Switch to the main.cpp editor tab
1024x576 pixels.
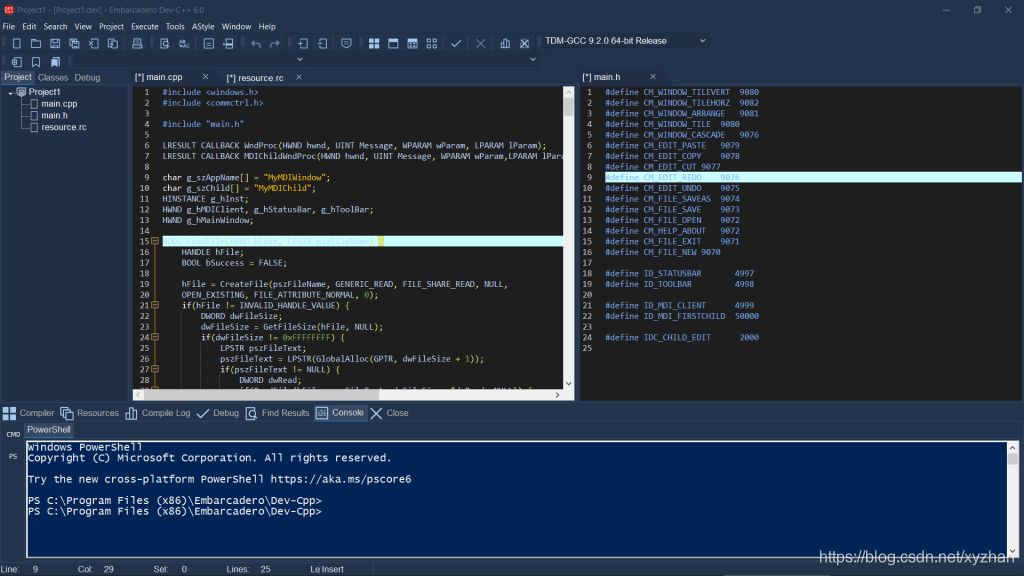pos(159,77)
